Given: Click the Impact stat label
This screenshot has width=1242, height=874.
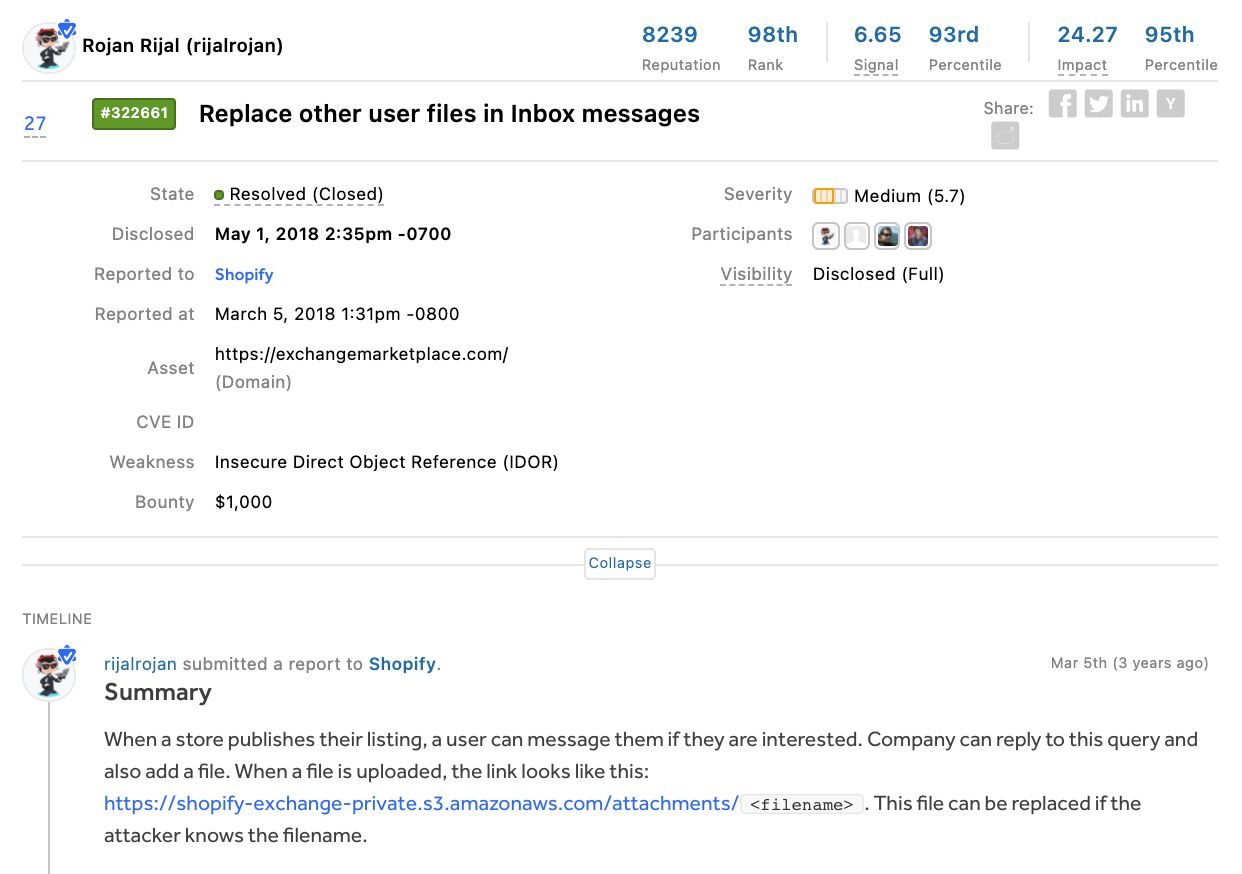Looking at the screenshot, I should pyautogui.click(x=1082, y=65).
